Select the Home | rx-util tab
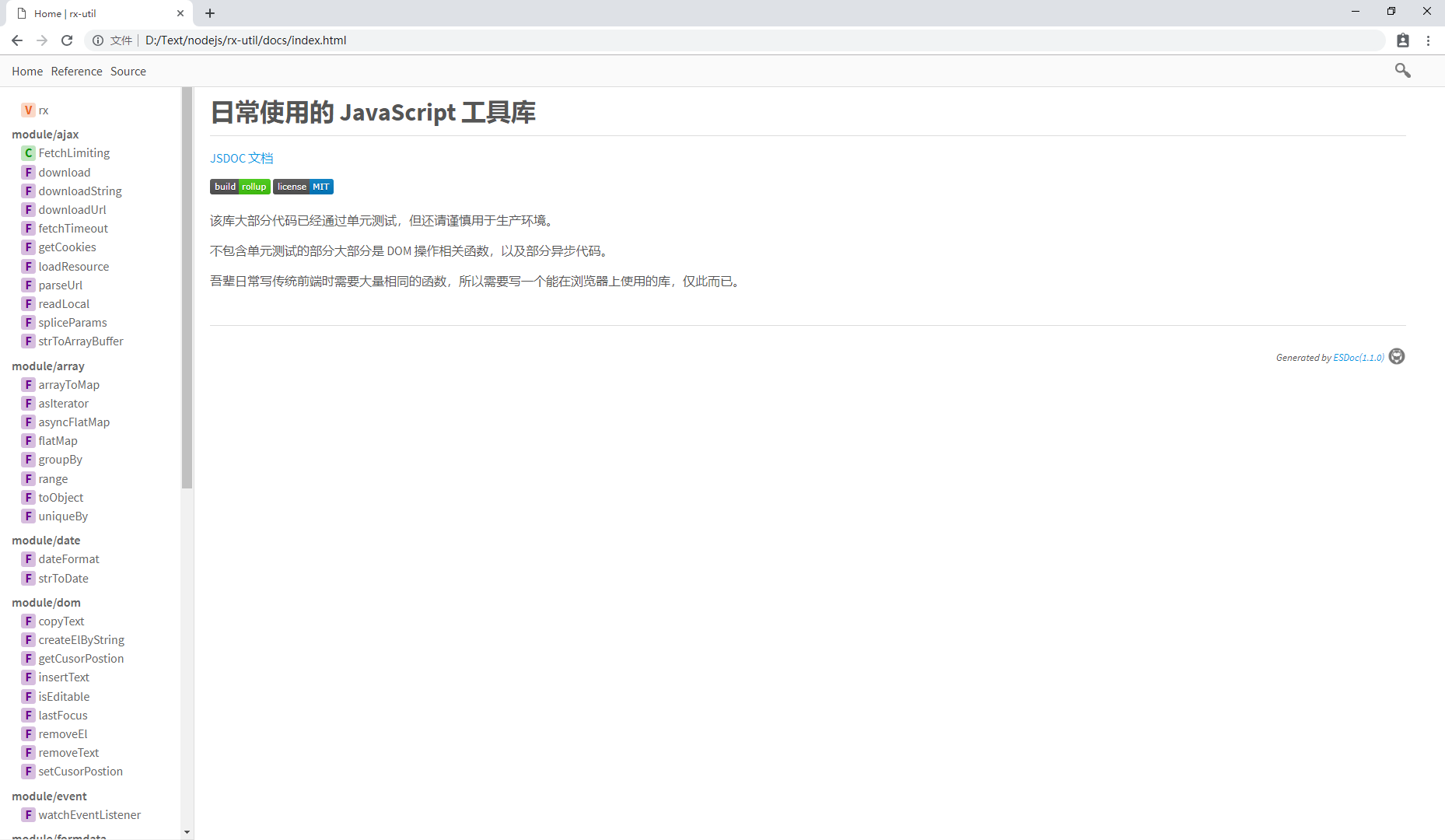The image size is (1445, 840). 100,13
